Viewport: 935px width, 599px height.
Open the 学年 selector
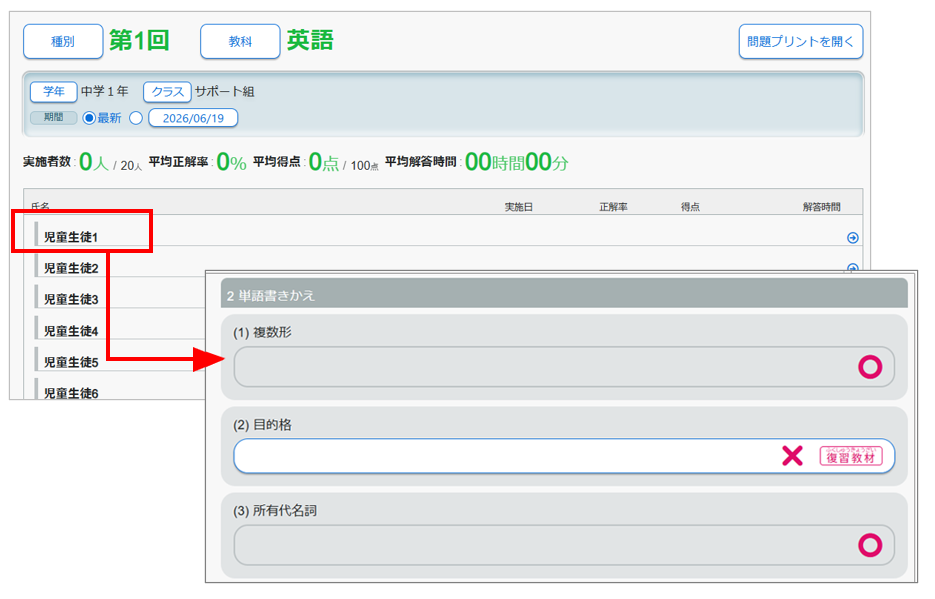coord(54,92)
